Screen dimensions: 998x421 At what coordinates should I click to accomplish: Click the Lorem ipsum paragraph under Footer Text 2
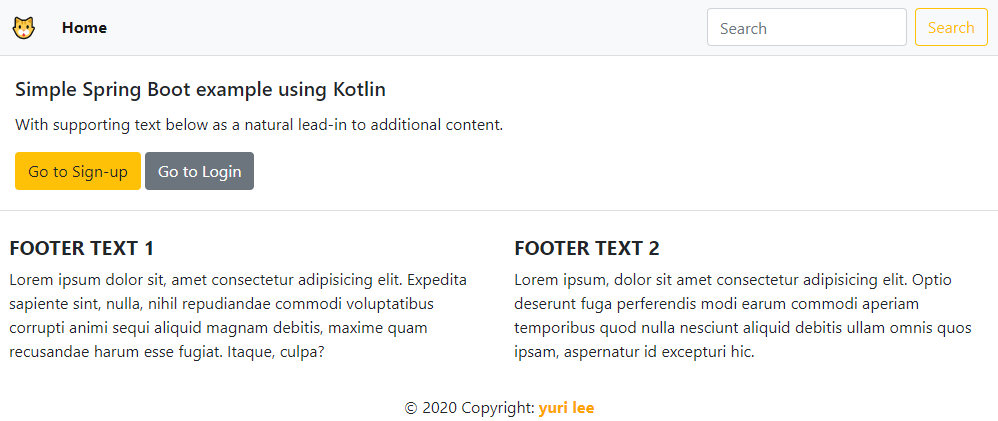tap(743, 316)
